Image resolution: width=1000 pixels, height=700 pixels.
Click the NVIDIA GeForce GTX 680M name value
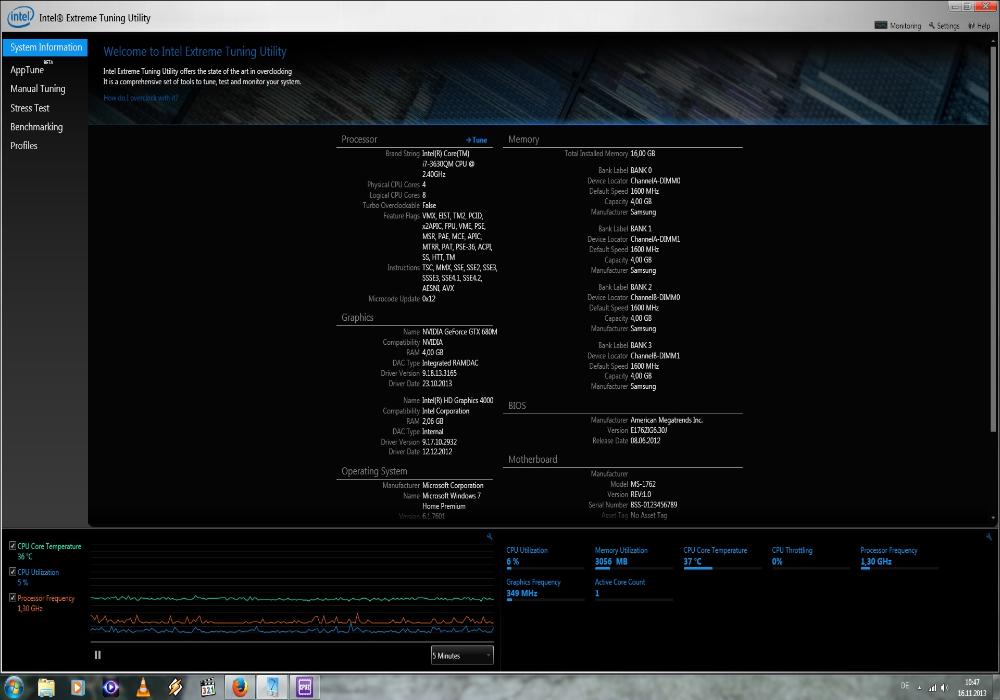click(x=460, y=332)
